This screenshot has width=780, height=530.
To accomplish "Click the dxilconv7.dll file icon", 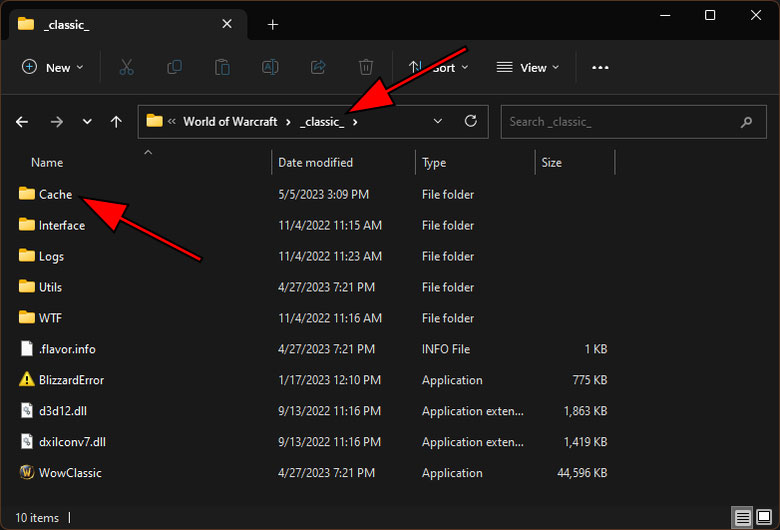I will click(x=27, y=441).
